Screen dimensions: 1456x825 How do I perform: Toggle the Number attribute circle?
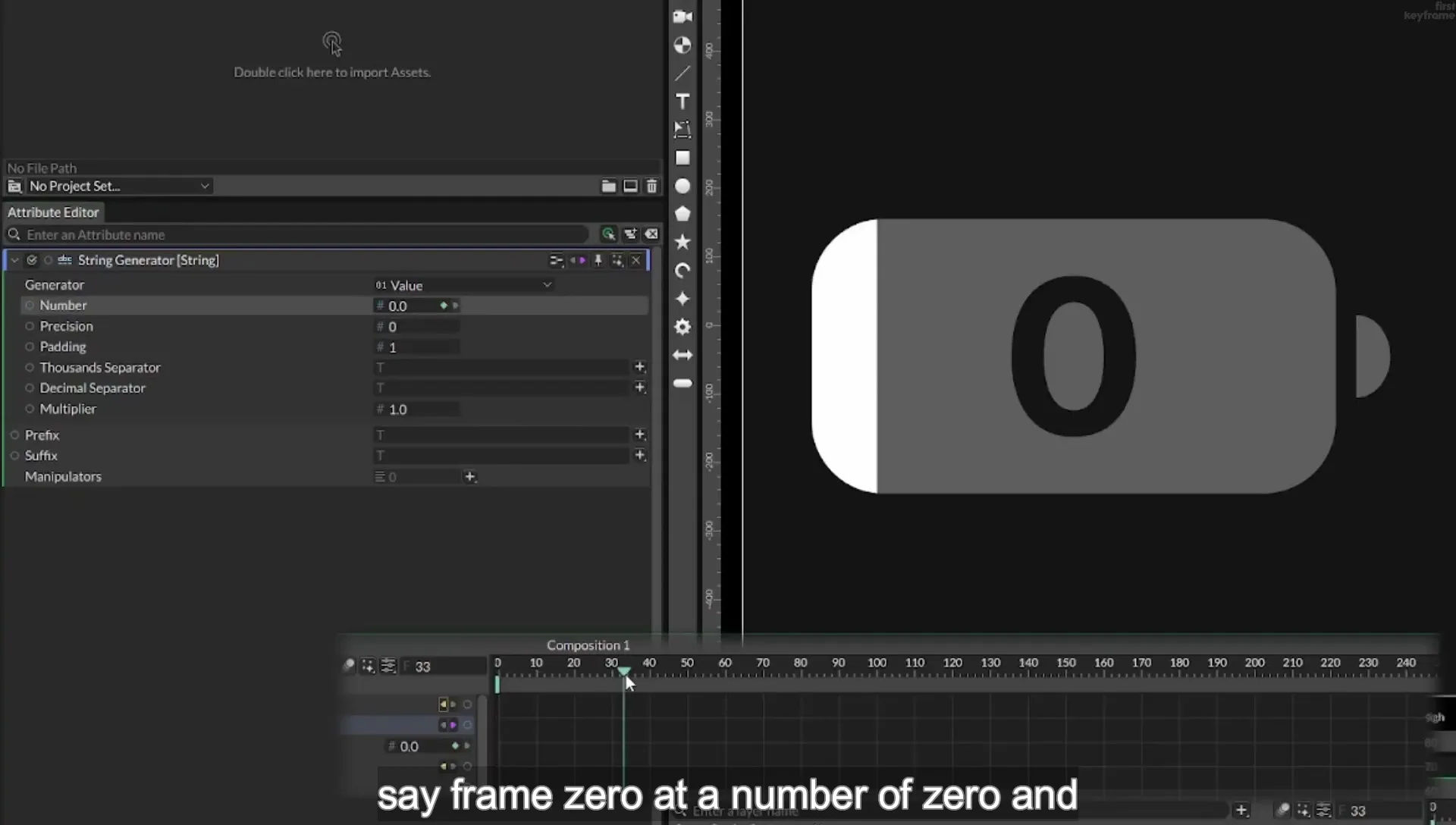coord(30,305)
